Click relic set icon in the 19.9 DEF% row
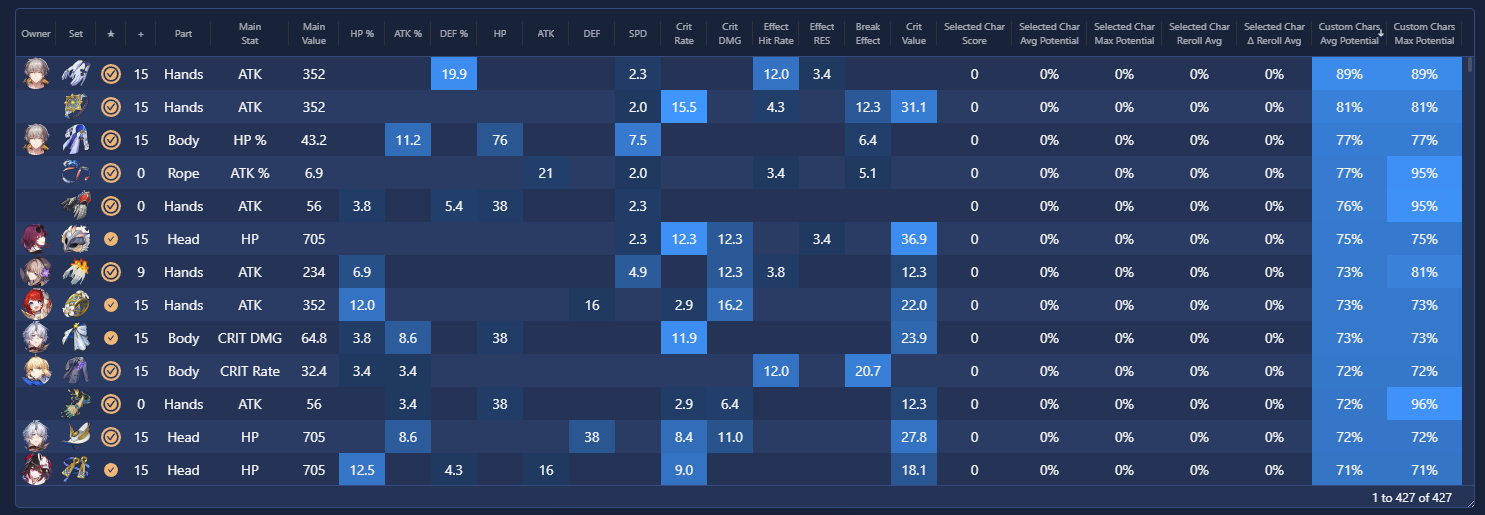 pos(76,74)
